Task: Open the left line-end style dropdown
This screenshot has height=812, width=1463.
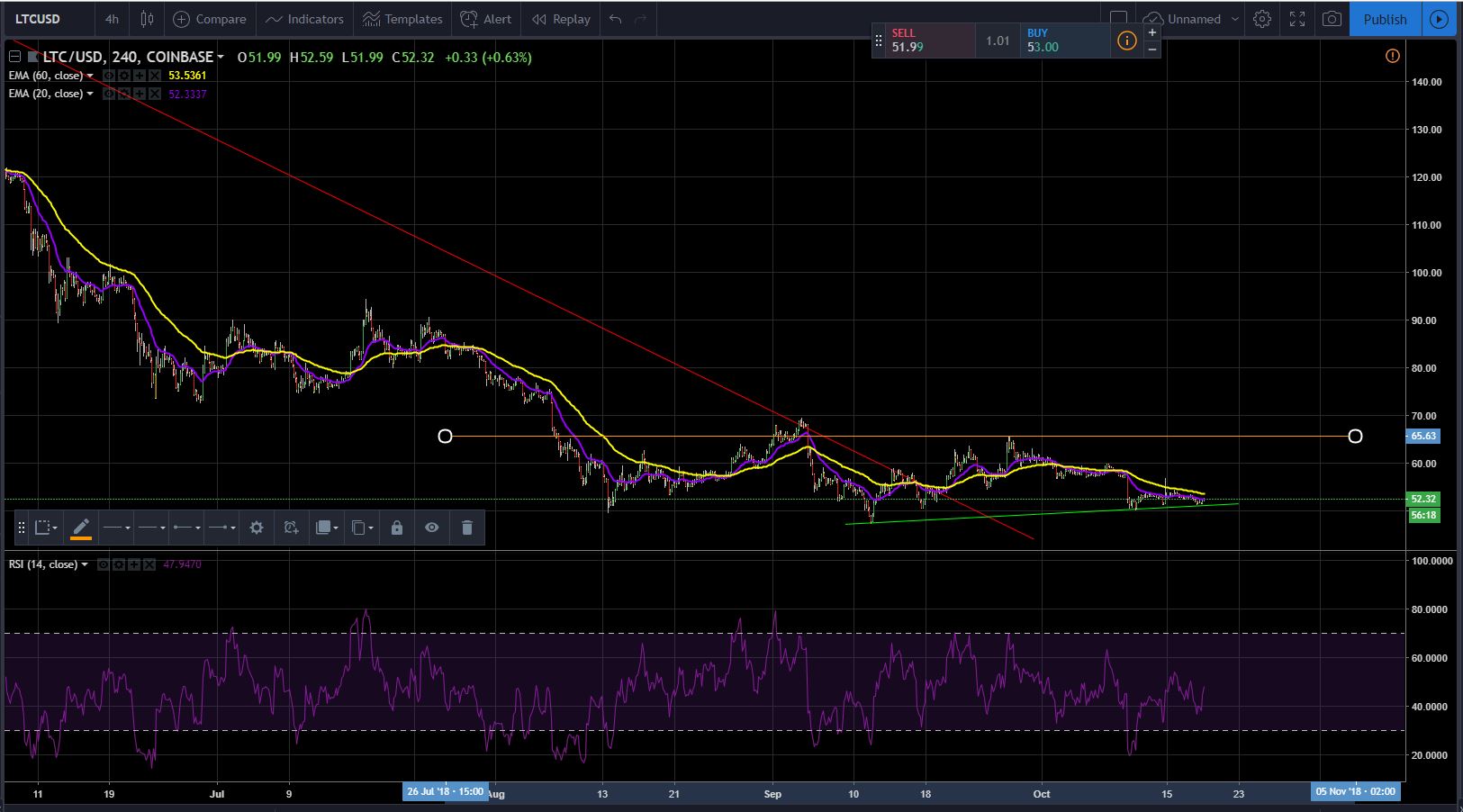Action: tap(186, 528)
